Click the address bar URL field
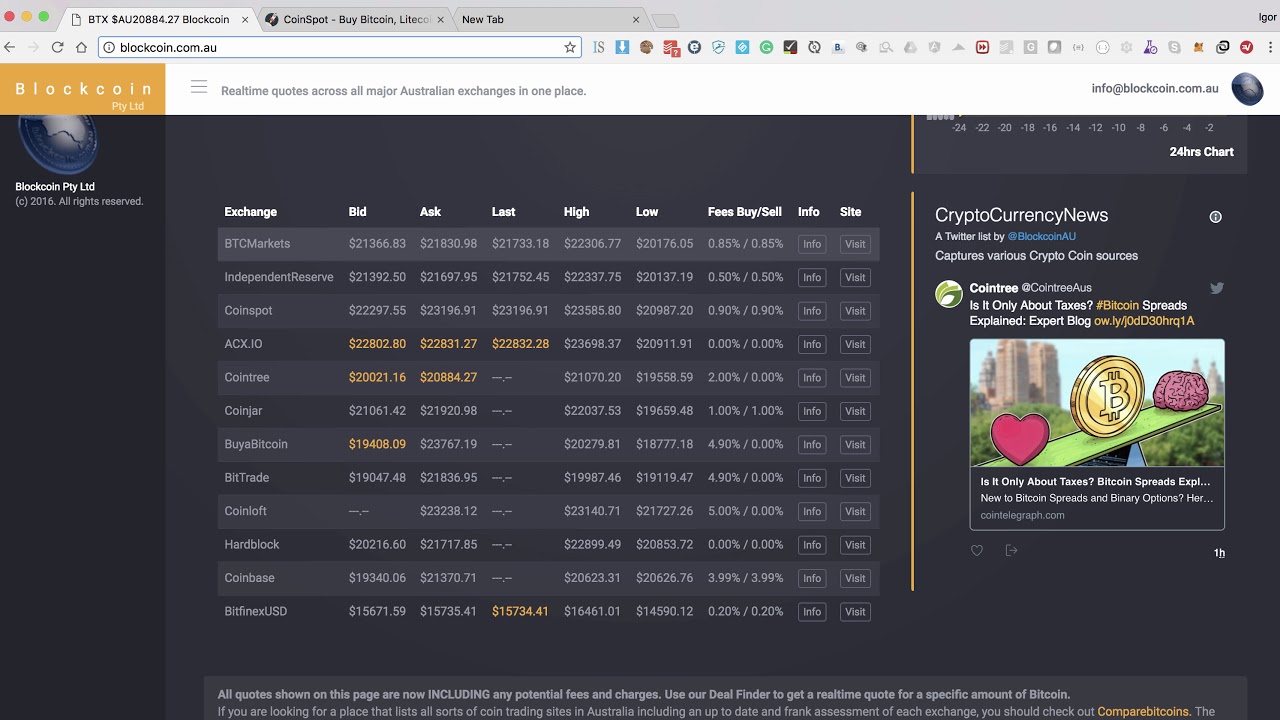 click(340, 47)
